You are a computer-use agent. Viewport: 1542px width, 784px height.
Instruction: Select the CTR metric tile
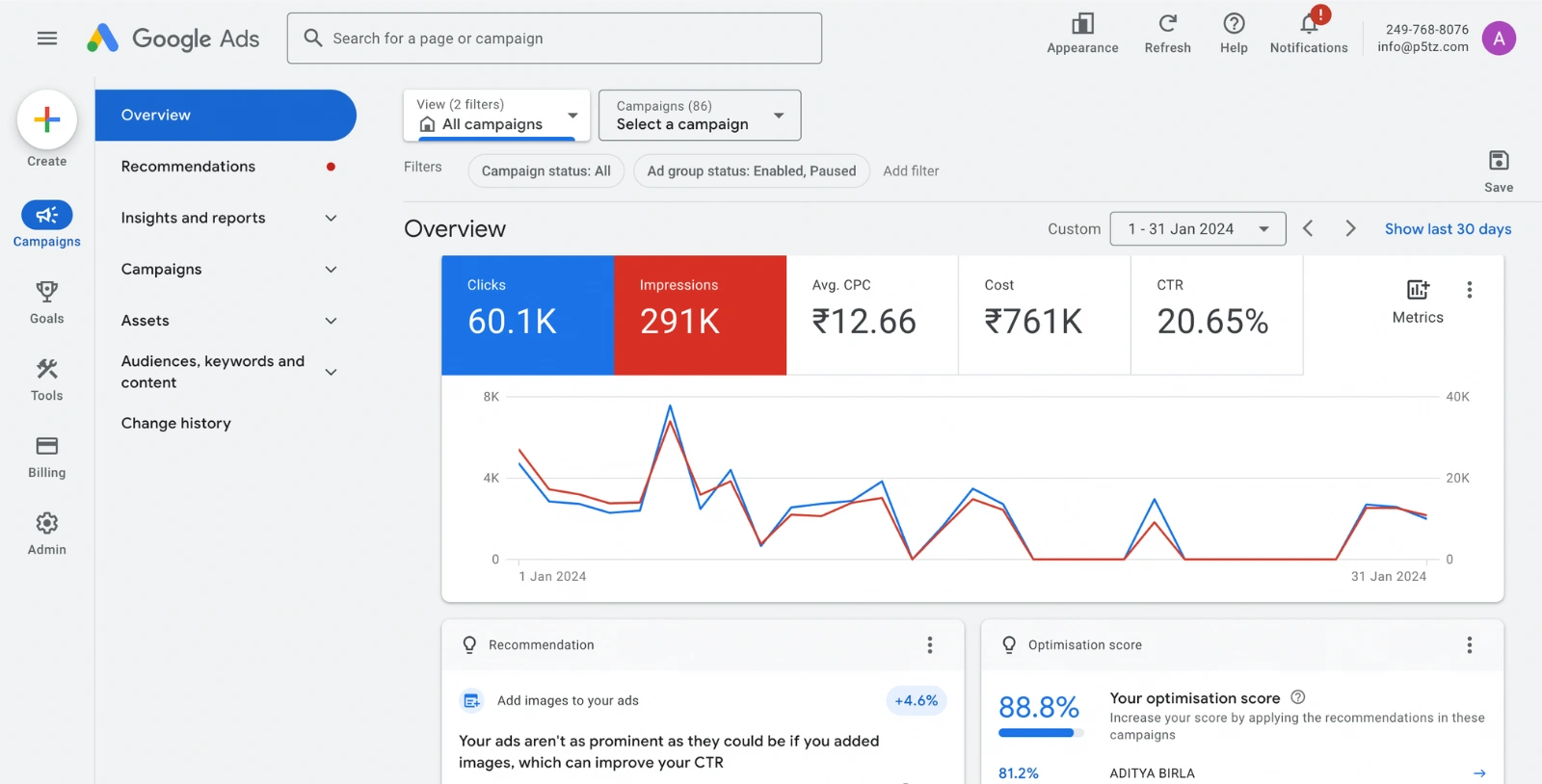click(1217, 315)
